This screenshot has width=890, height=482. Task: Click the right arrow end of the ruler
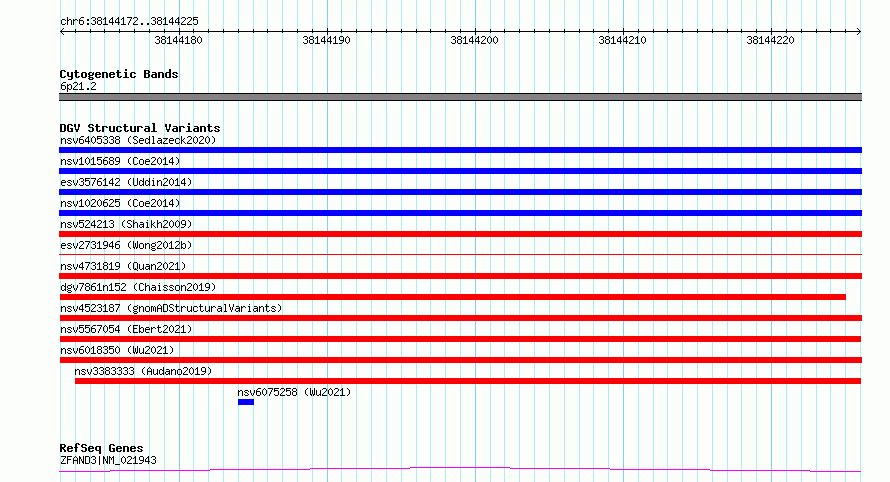[x=859, y=32]
